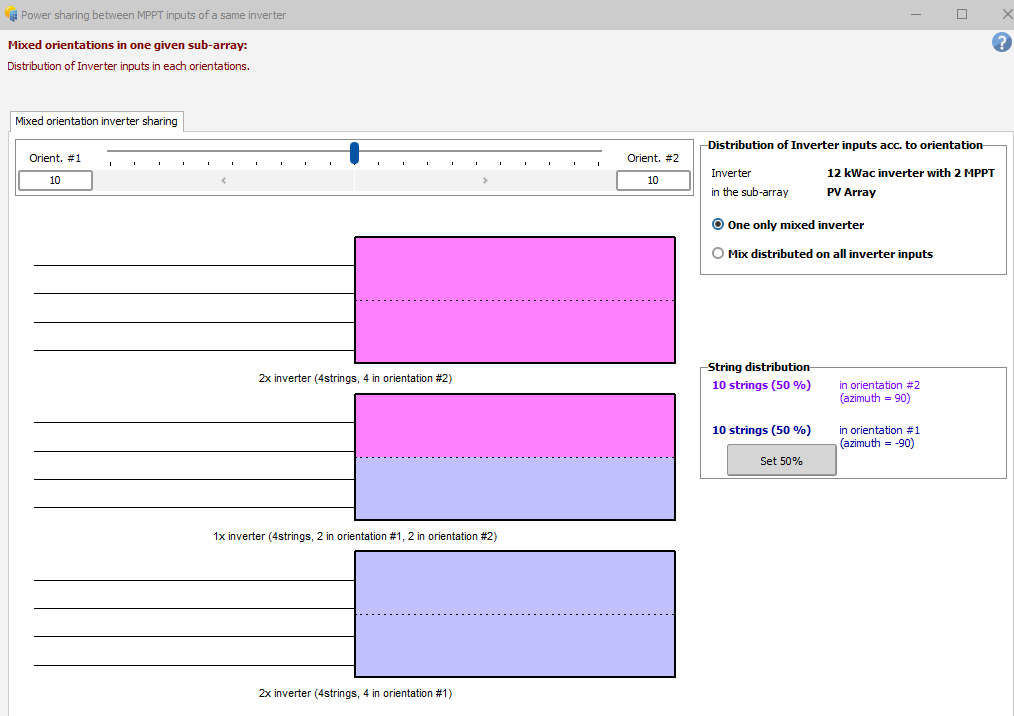Click the PVsyst app icon in title bar

tap(11, 14)
